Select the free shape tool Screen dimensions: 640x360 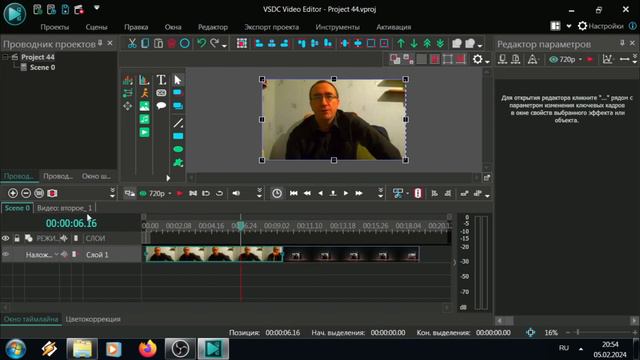pos(178,163)
